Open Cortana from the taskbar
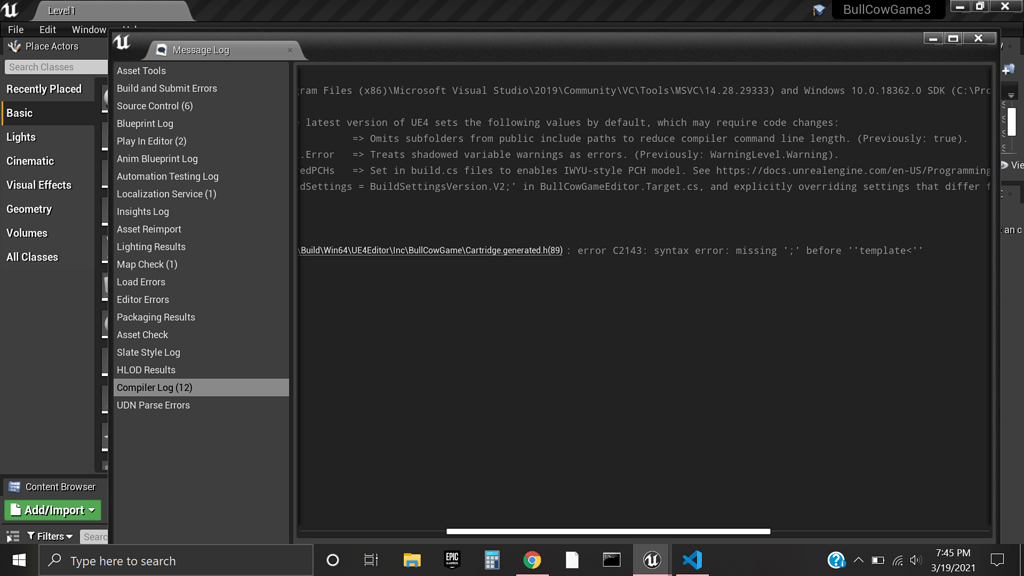 click(x=332, y=560)
